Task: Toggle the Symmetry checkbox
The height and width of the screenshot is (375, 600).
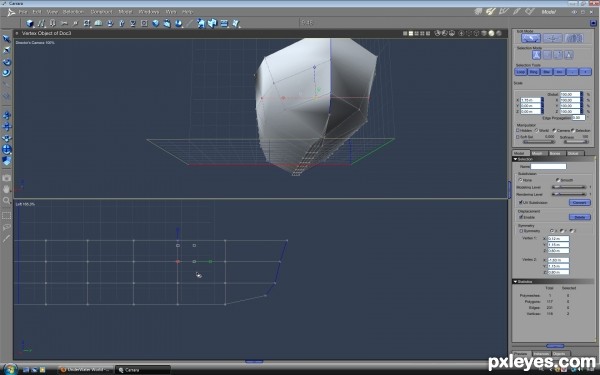Action: (521, 231)
